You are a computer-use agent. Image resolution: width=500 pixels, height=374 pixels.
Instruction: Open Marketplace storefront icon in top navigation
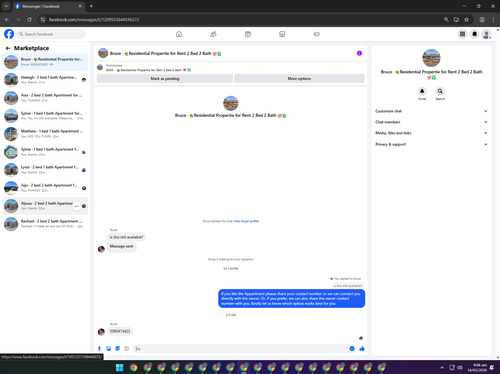282,34
